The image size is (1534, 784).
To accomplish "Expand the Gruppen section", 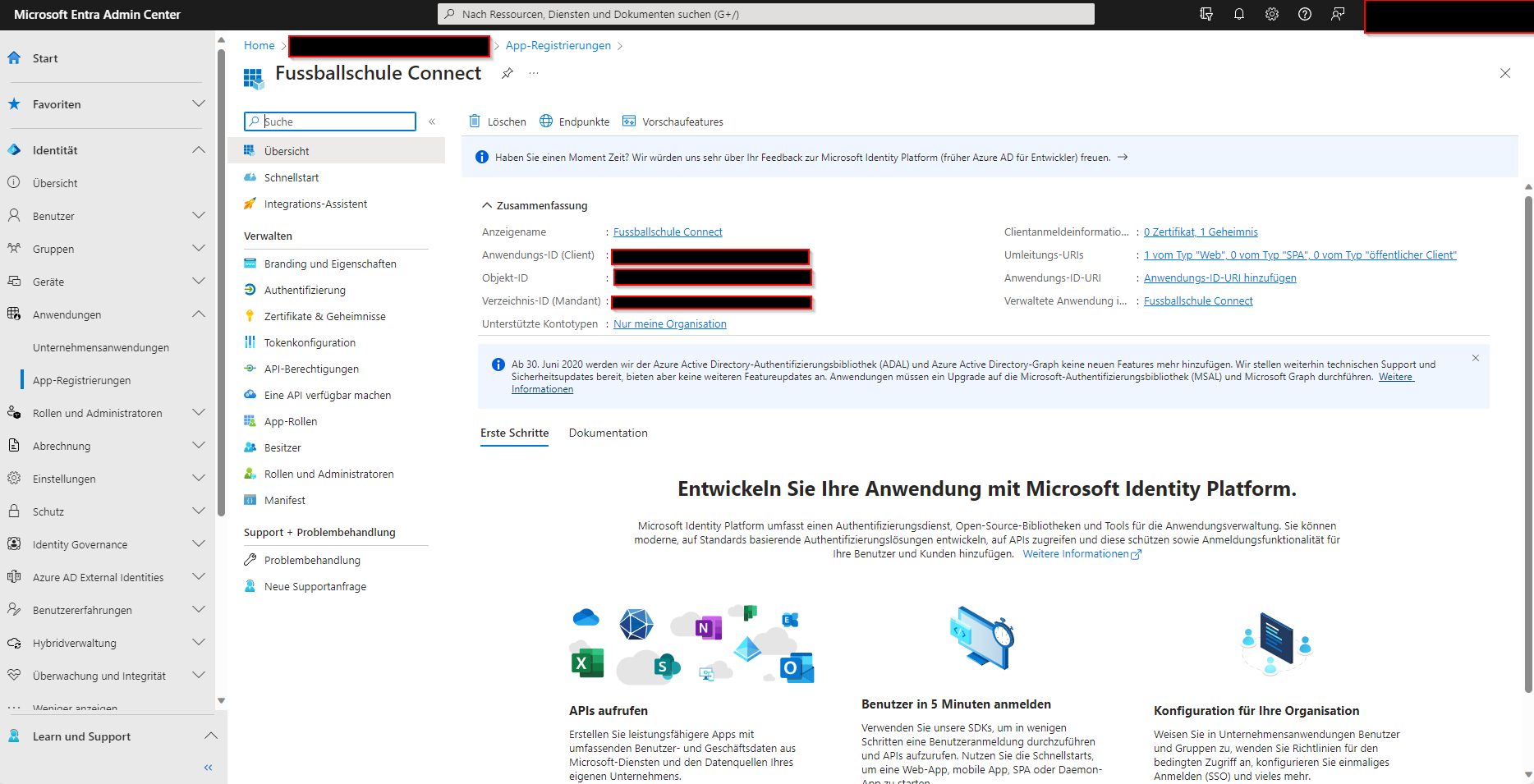I will (x=198, y=249).
